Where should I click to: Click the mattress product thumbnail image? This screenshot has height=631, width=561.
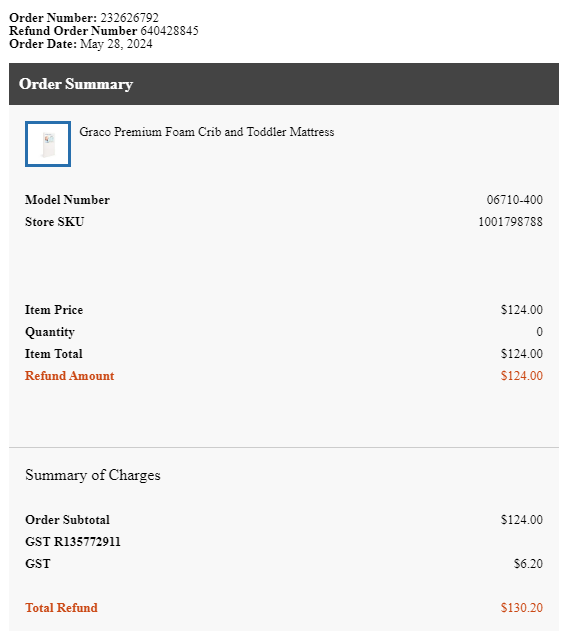point(48,144)
